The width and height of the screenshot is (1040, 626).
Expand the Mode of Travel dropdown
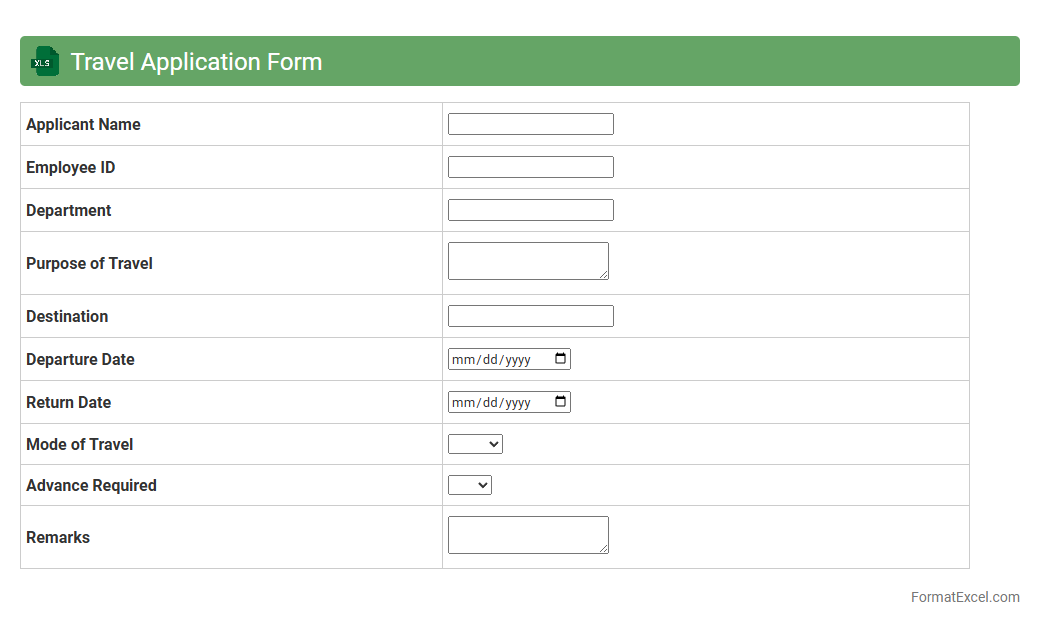click(x=475, y=444)
